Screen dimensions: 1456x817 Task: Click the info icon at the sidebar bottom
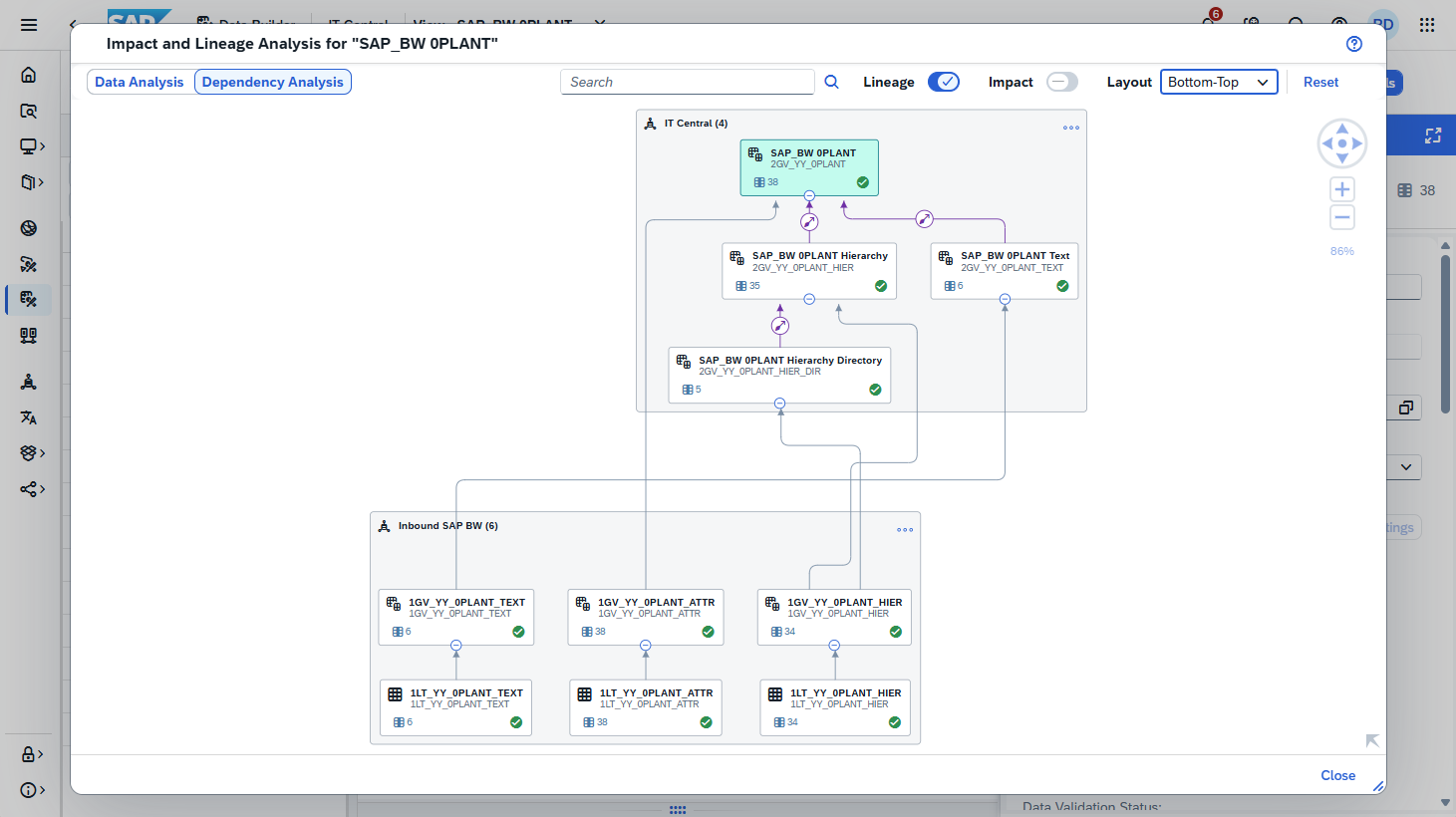(x=29, y=790)
